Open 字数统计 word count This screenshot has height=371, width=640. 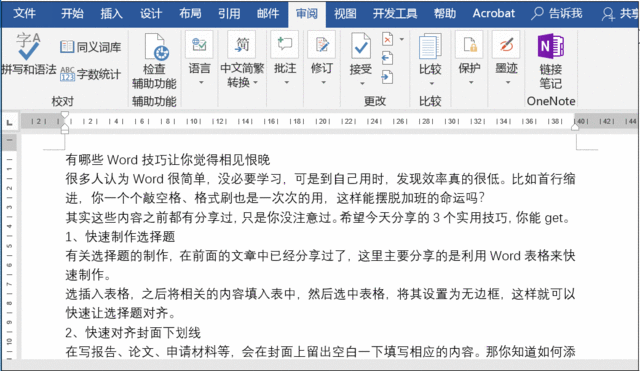point(91,74)
